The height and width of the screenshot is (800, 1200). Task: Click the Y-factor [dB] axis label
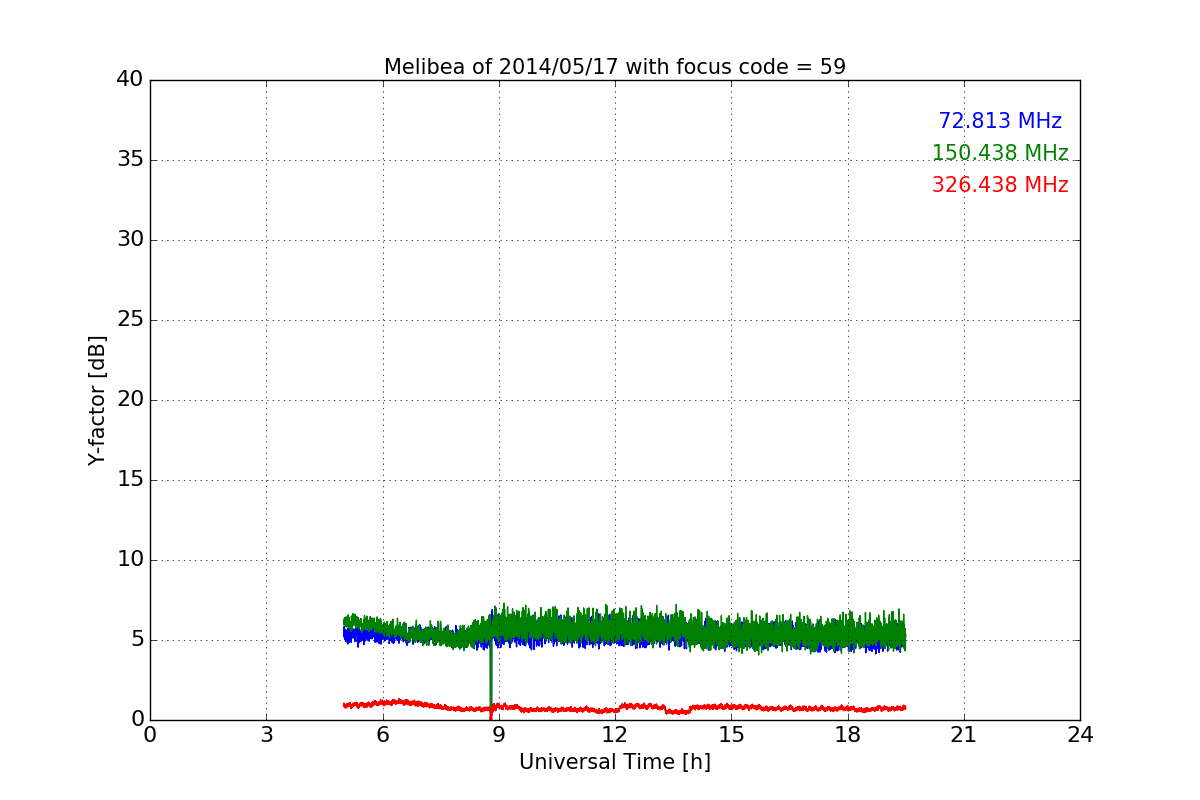tap(97, 400)
